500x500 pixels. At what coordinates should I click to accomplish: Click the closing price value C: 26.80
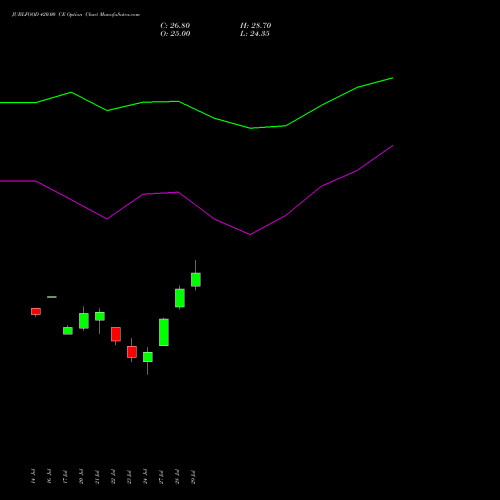[175, 26]
